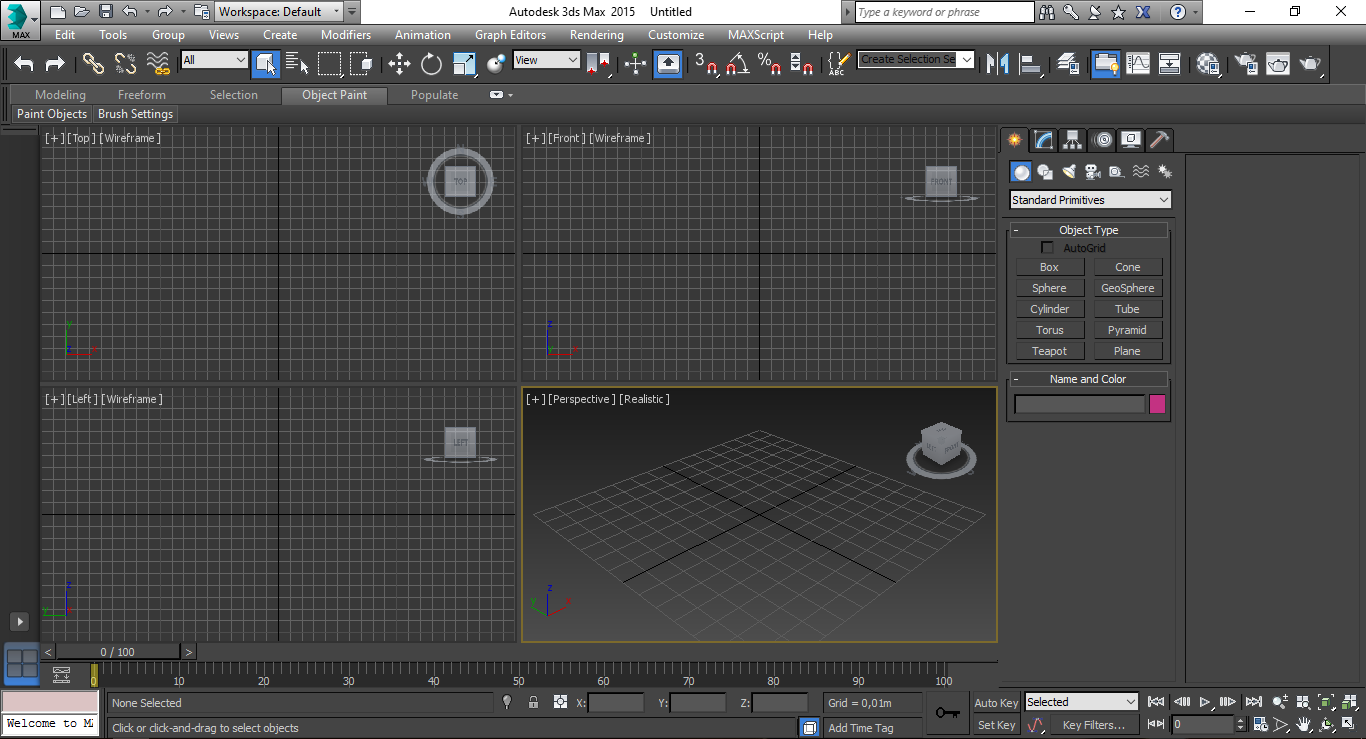Open the Workspace: Default dropdown

click(279, 12)
